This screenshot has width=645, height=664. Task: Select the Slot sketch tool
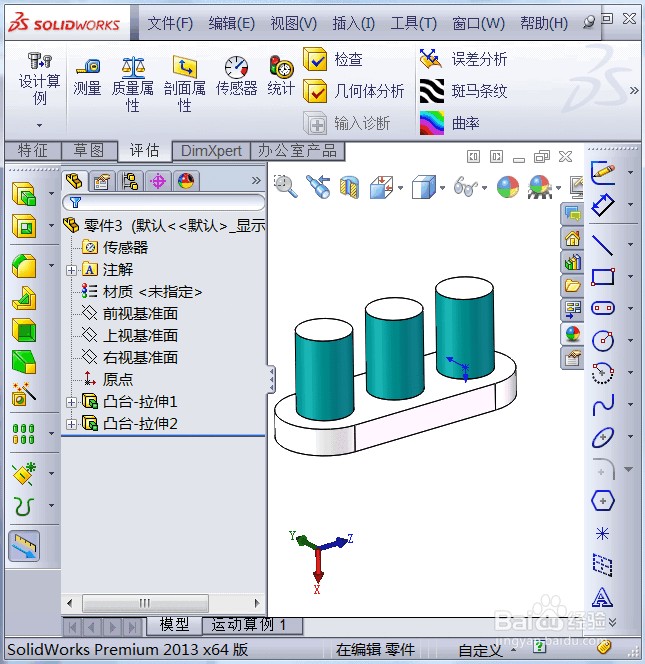tap(603, 308)
